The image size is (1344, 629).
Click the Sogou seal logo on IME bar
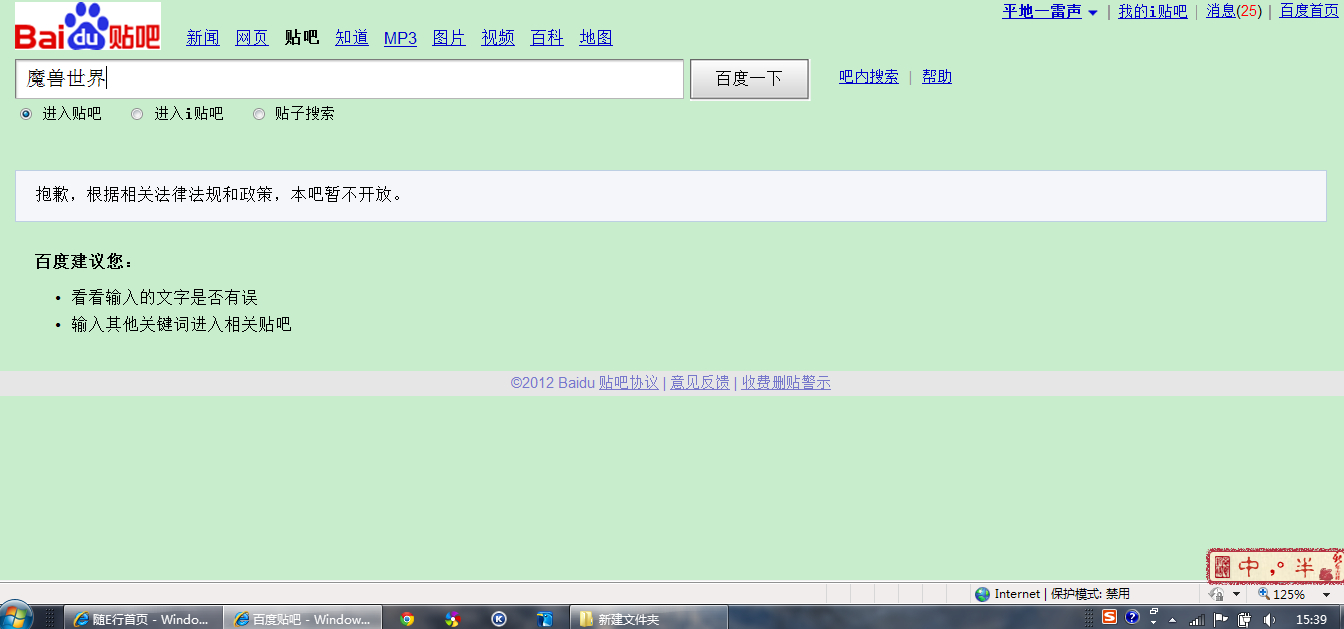(x=1222, y=567)
